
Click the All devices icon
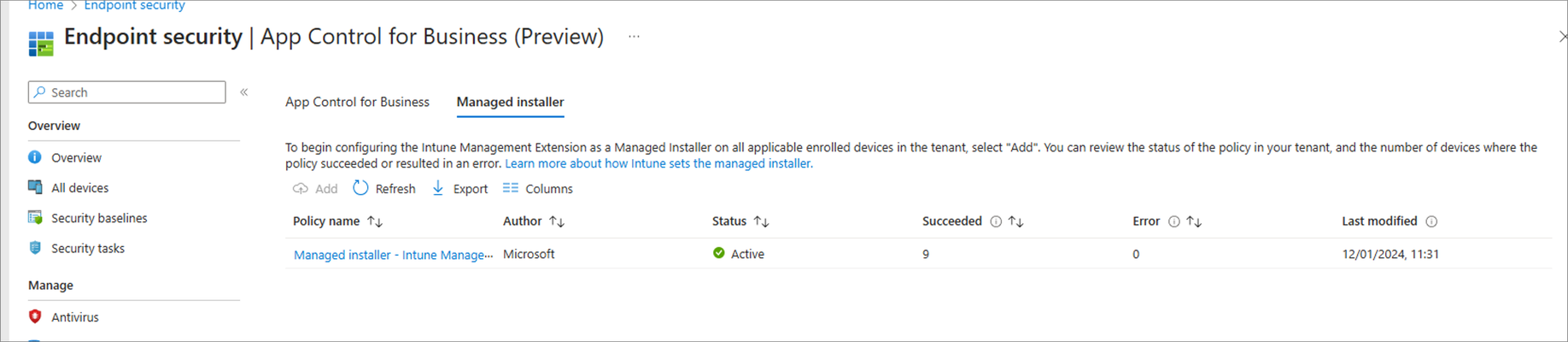tap(35, 187)
